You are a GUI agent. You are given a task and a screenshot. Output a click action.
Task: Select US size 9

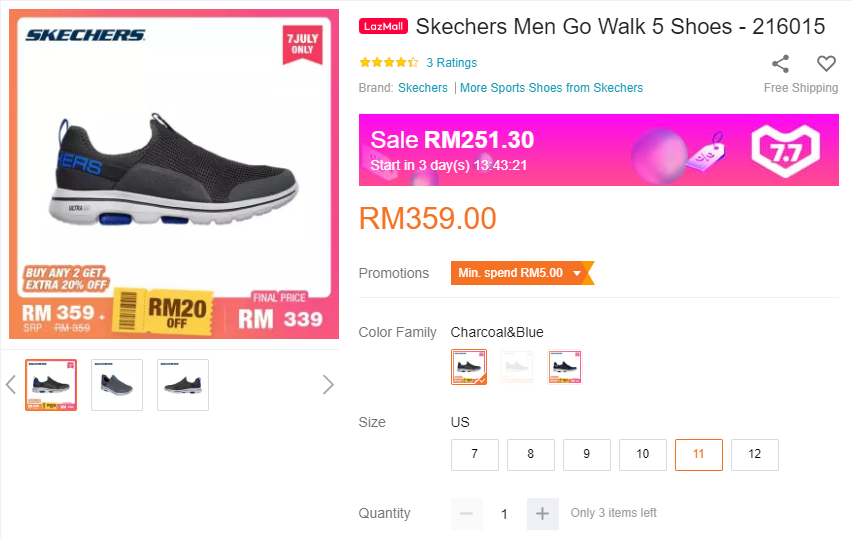tap(586, 454)
